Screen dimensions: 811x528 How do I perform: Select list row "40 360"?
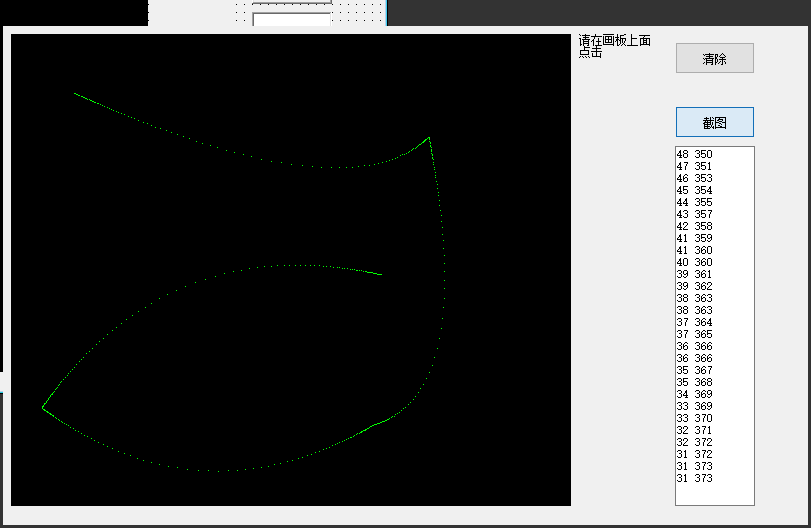tap(714, 262)
